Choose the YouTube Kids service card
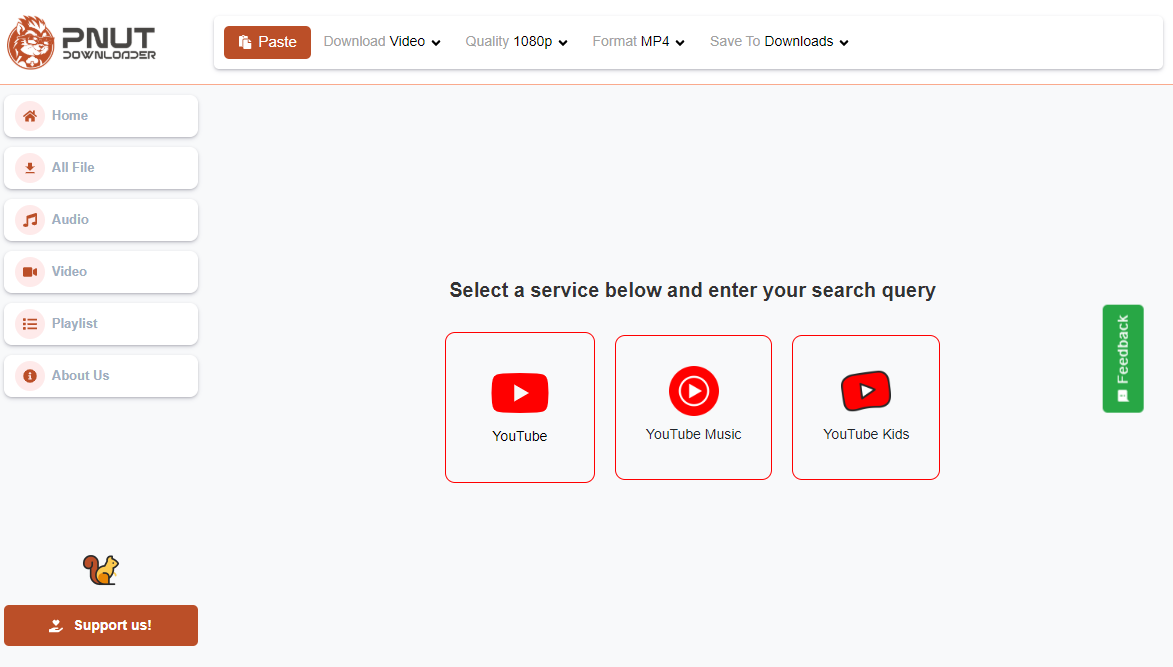 866,408
